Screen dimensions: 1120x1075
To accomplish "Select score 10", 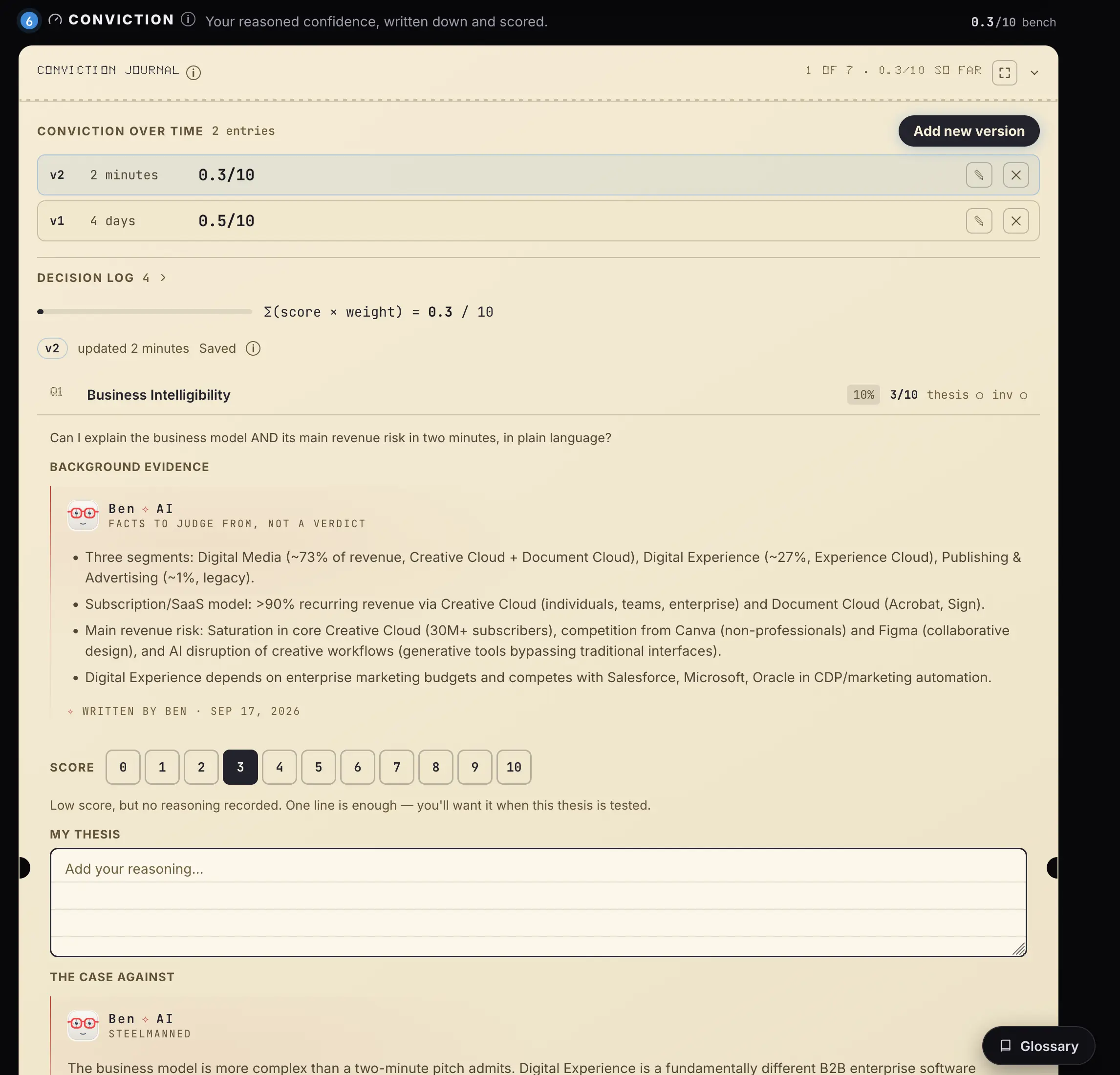I will 514,767.
